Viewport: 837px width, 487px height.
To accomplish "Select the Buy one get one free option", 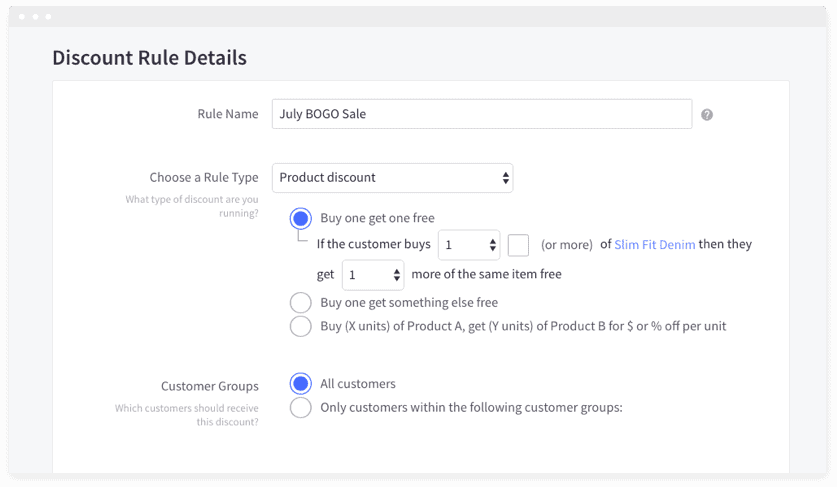I will (300, 218).
